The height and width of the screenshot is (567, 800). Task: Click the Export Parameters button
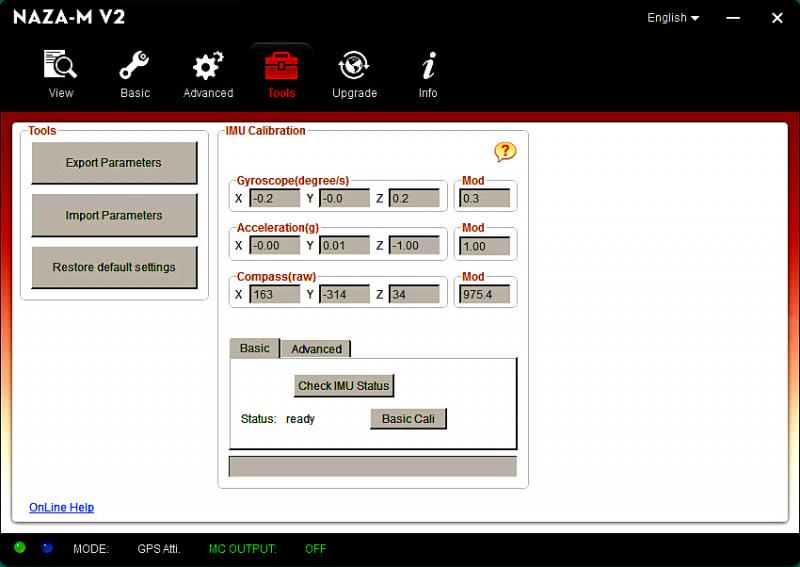114,163
